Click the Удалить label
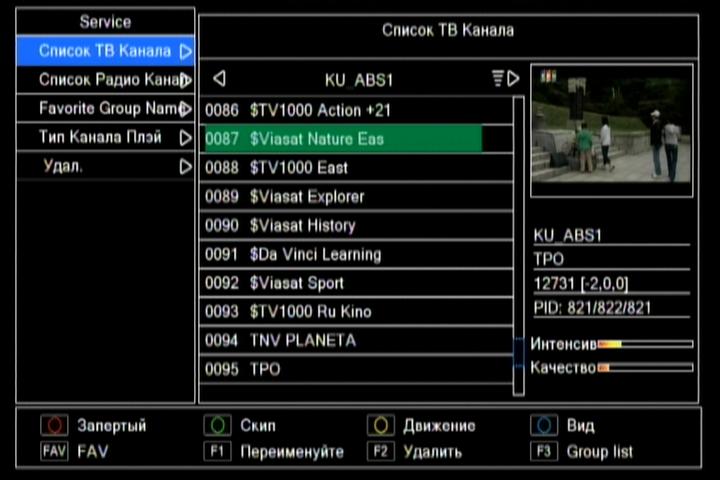 pos(433,452)
